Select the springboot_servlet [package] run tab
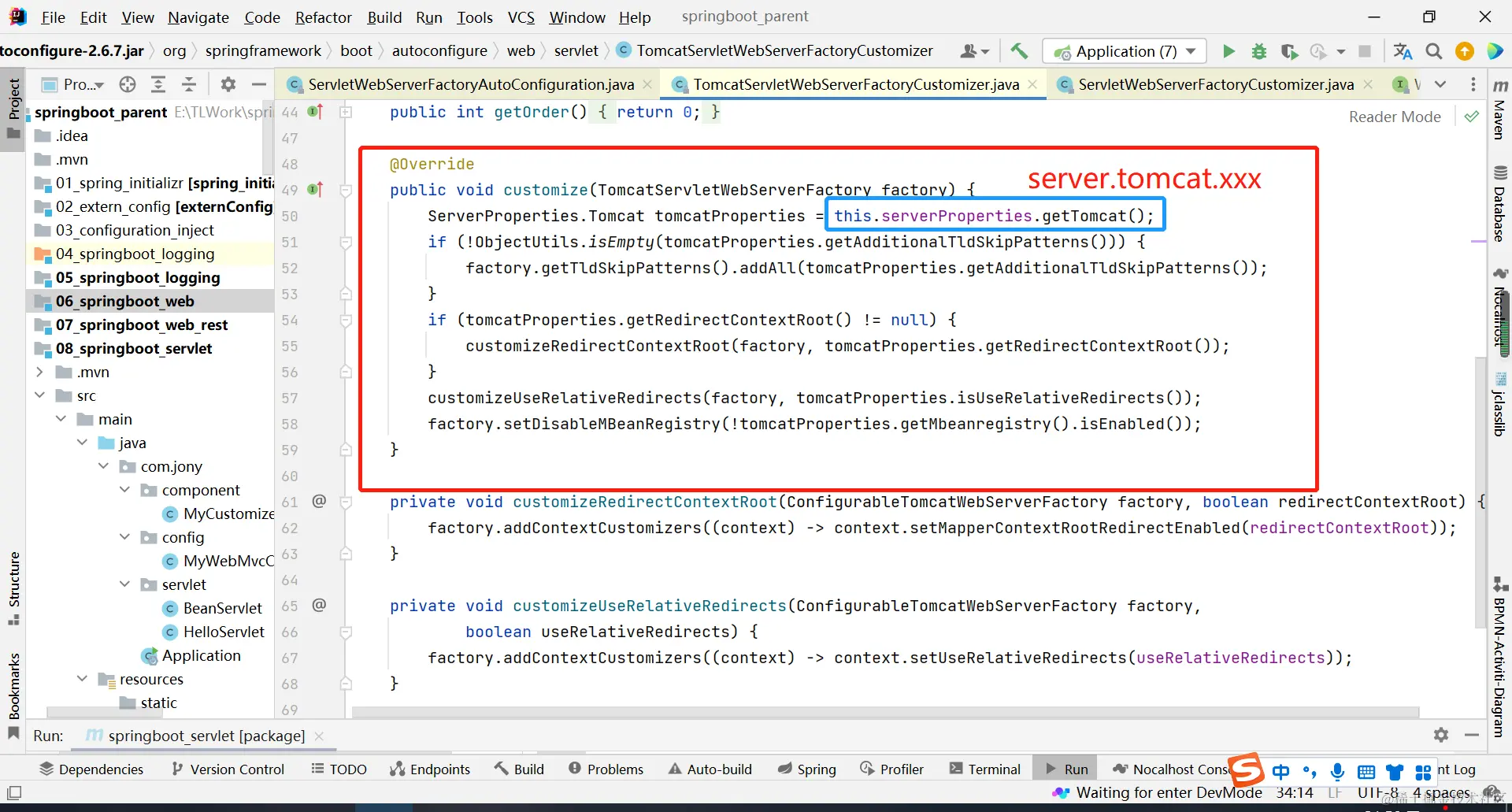Viewport: 1512px width, 812px height. coord(206,736)
